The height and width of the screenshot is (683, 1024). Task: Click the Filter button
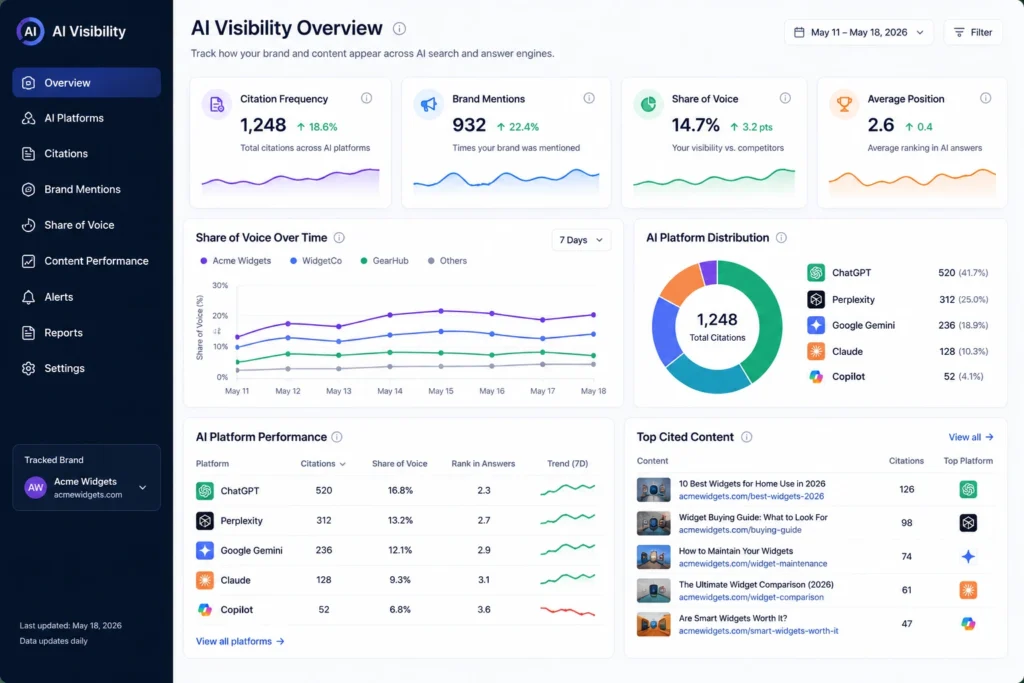coord(973,32)
